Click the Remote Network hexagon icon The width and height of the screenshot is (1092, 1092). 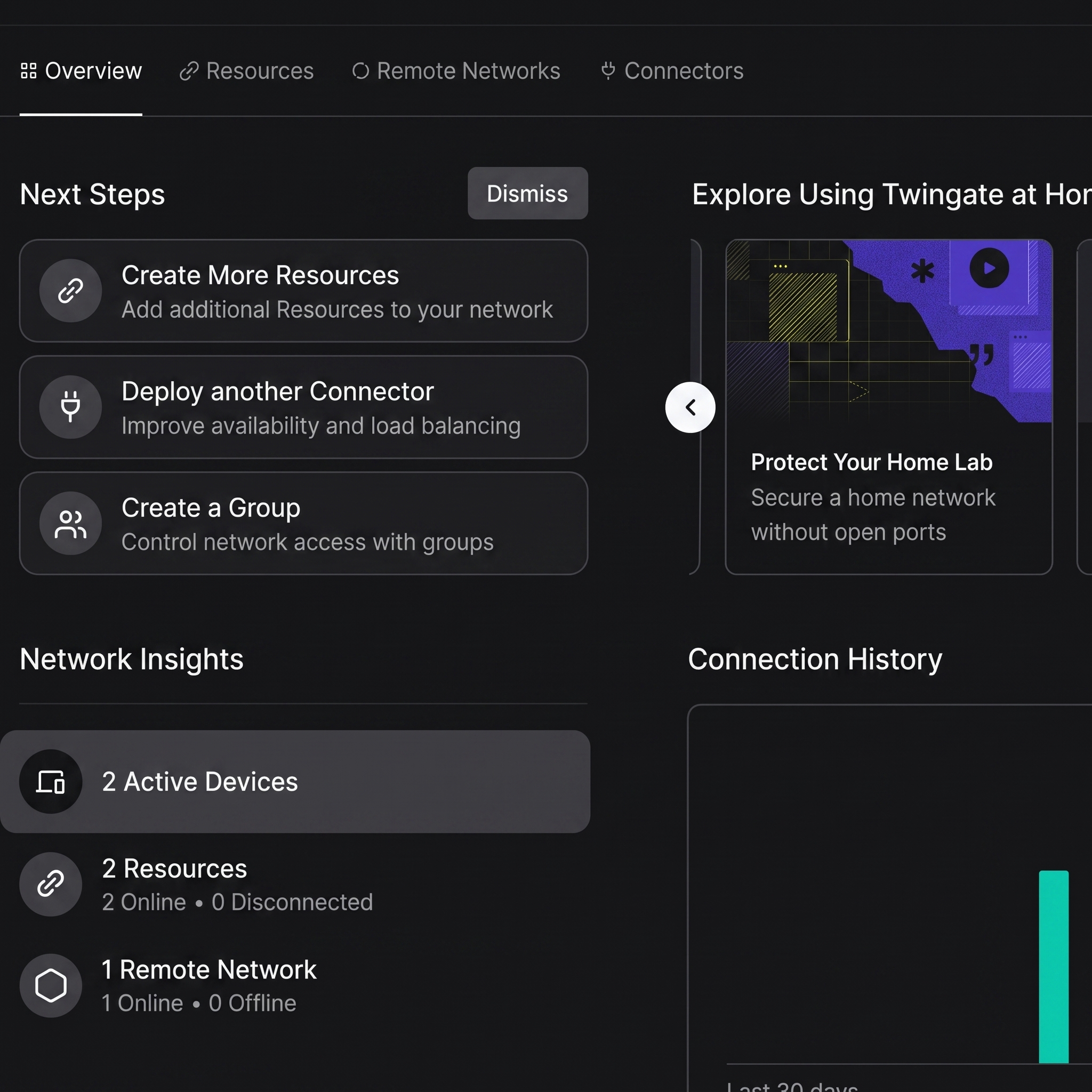[x=51, y=986]
